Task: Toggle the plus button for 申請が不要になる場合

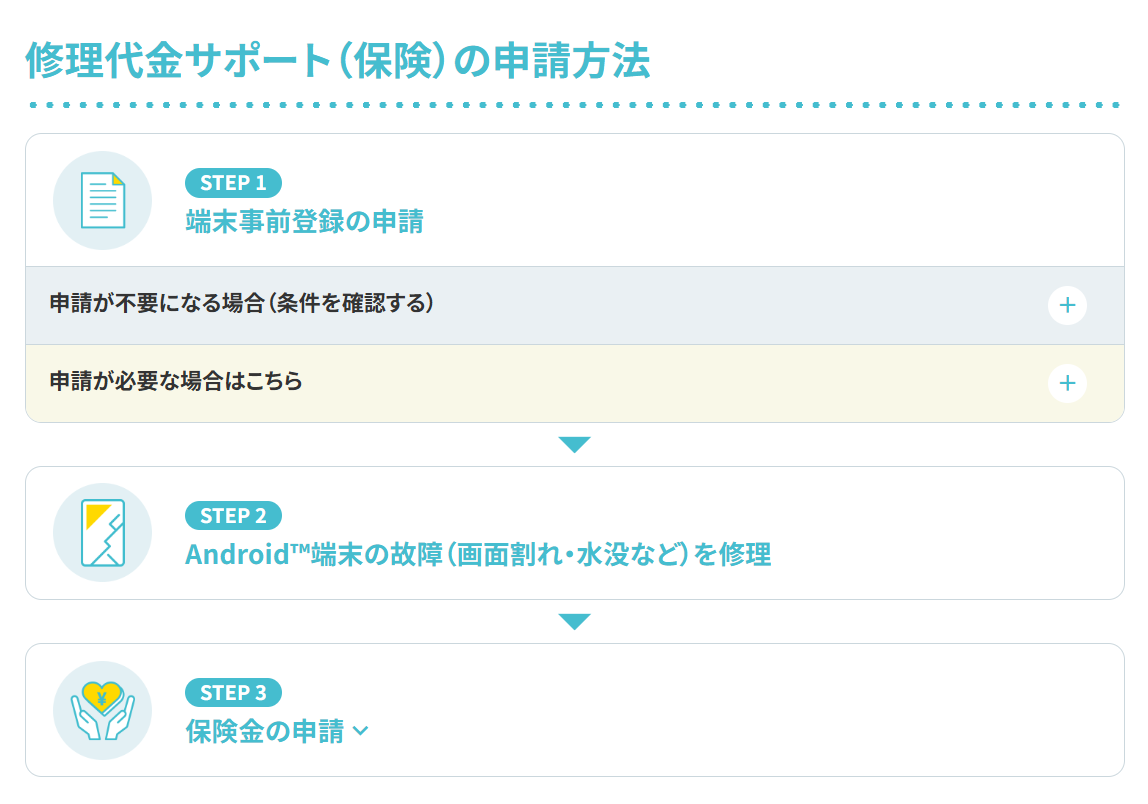Action: coord(1067,305)
